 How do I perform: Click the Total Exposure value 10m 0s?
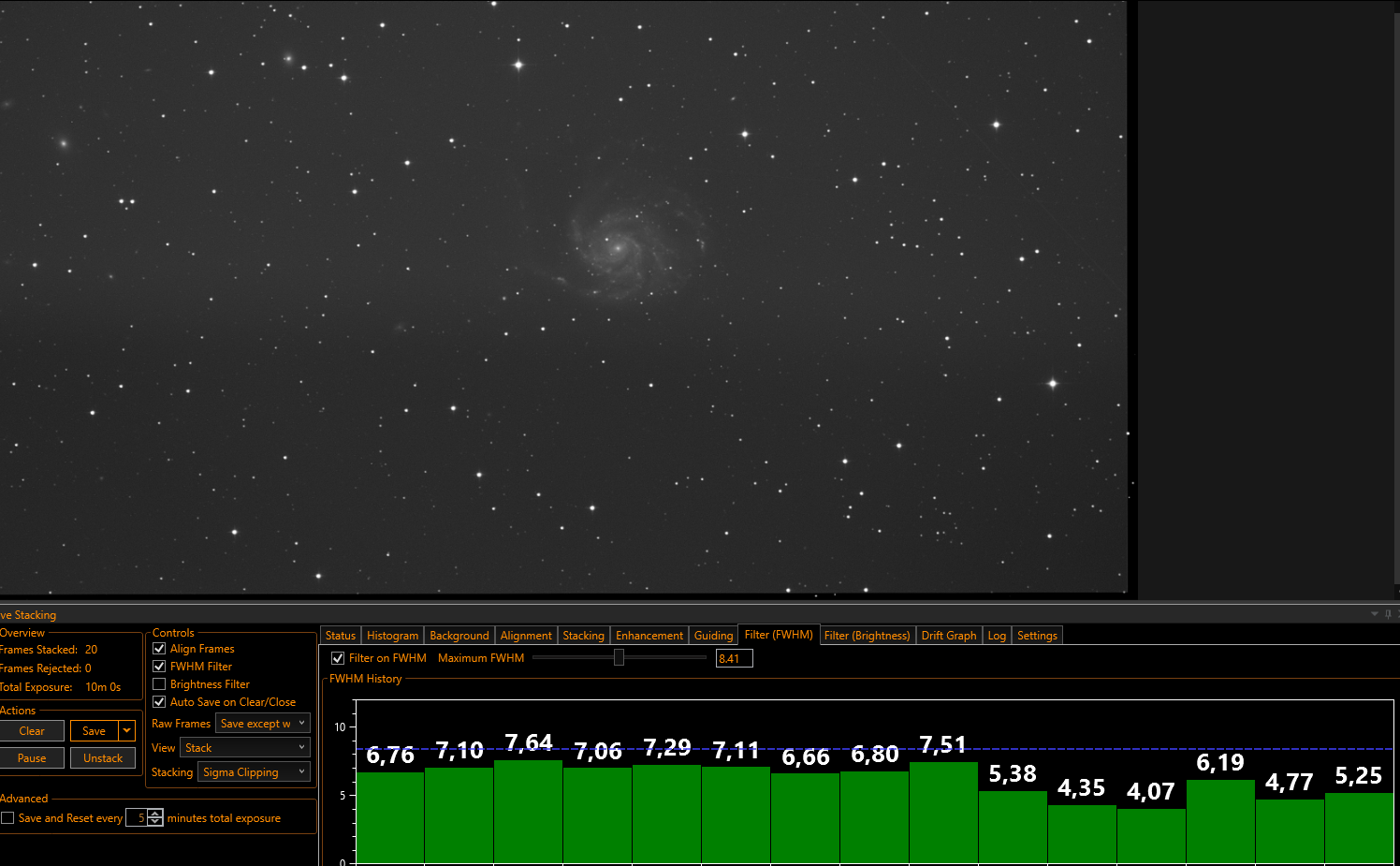tap(103, 686)
